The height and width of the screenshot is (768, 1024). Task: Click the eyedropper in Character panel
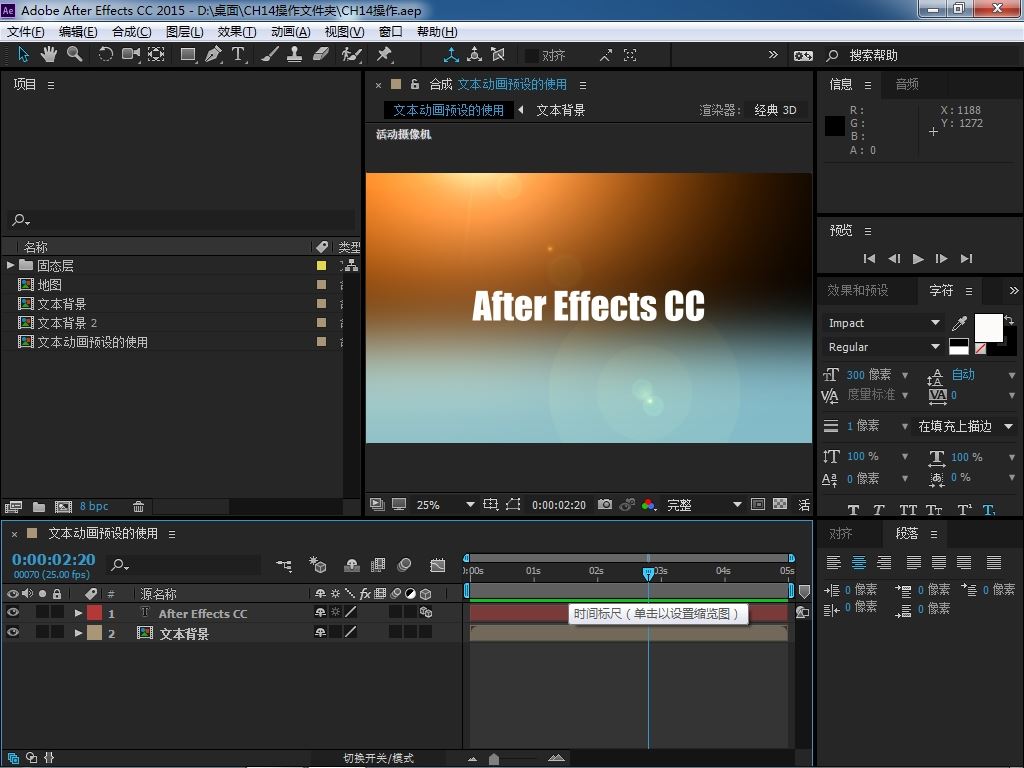click(x=959, y=323)
